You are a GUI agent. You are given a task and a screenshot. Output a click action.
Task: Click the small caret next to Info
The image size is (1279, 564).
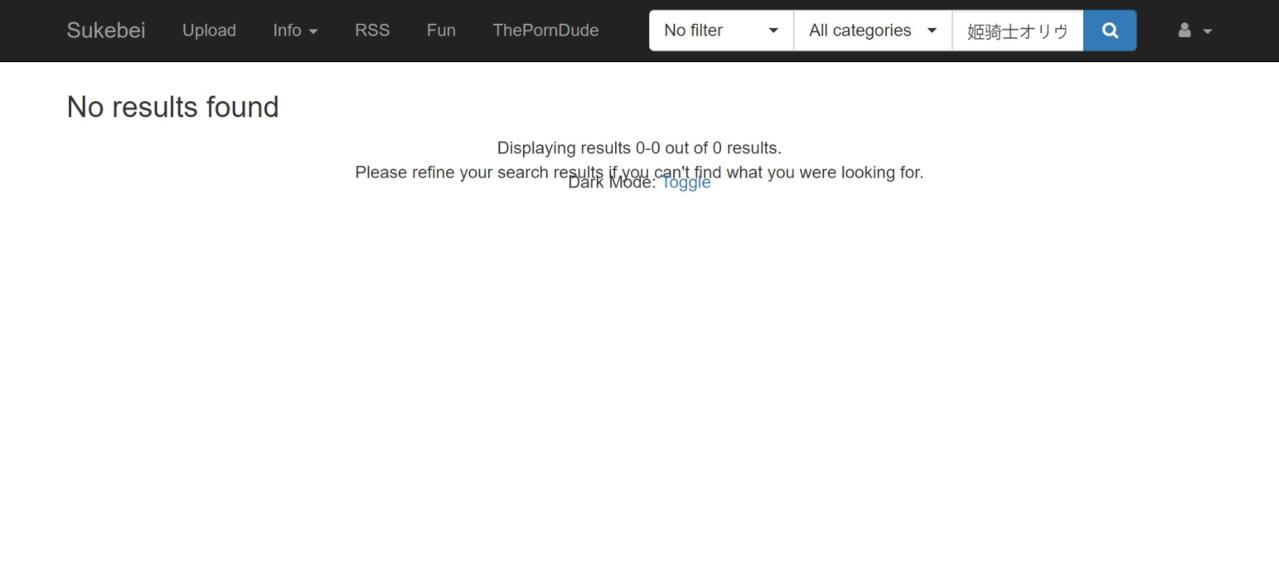click(x=314, y=31)
